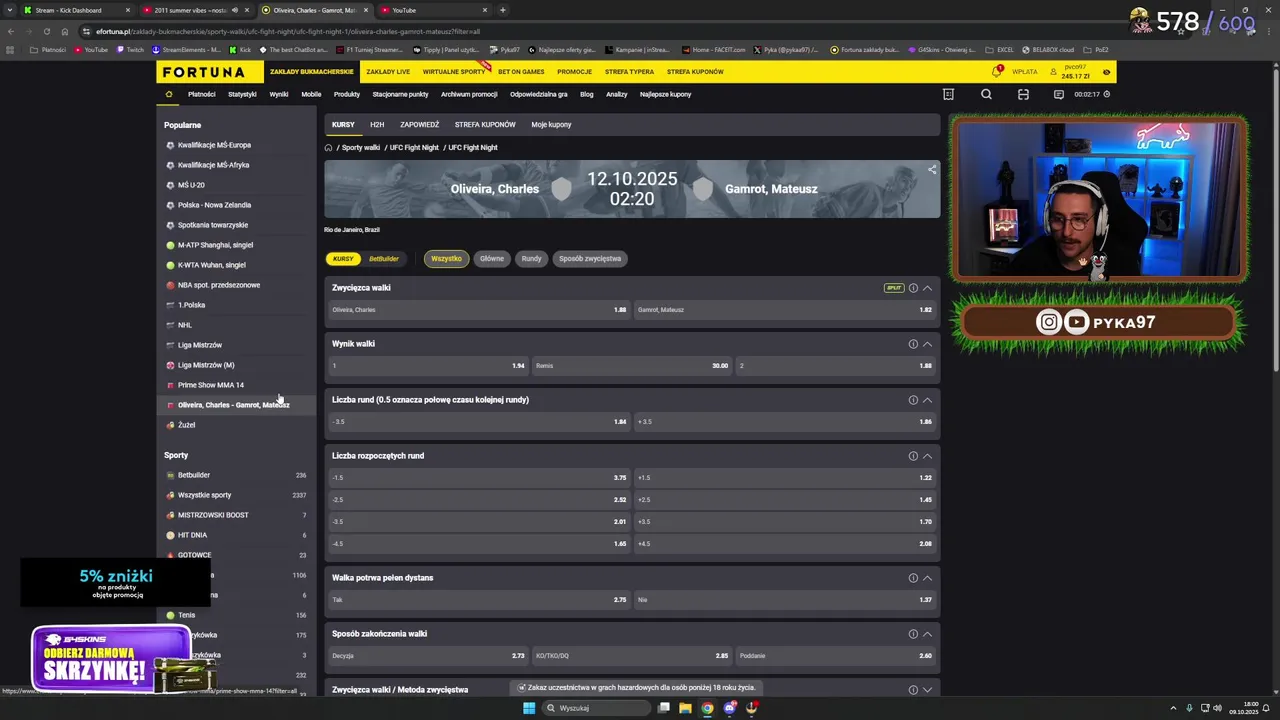Switch to the BetBuilder mode toggle

click(x=384, y=259)
